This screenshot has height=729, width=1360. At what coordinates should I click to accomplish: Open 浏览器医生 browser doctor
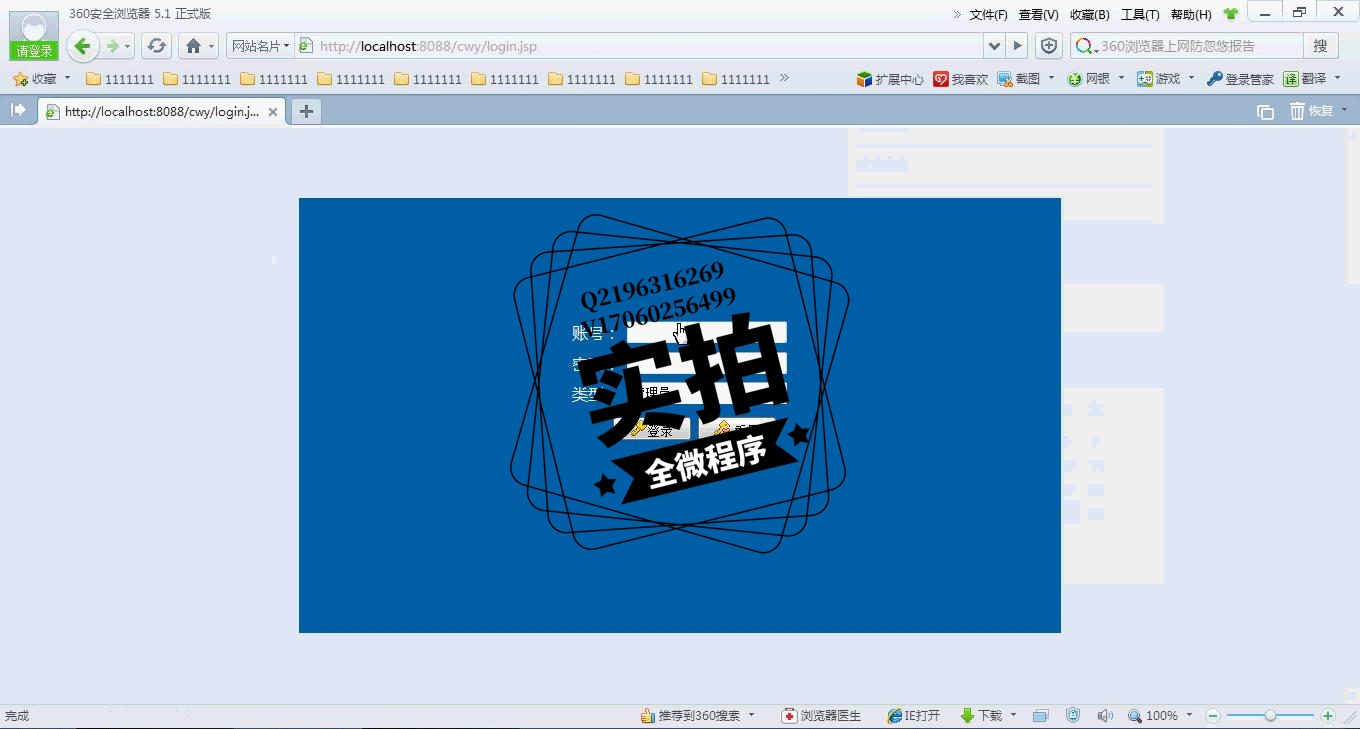821,716
